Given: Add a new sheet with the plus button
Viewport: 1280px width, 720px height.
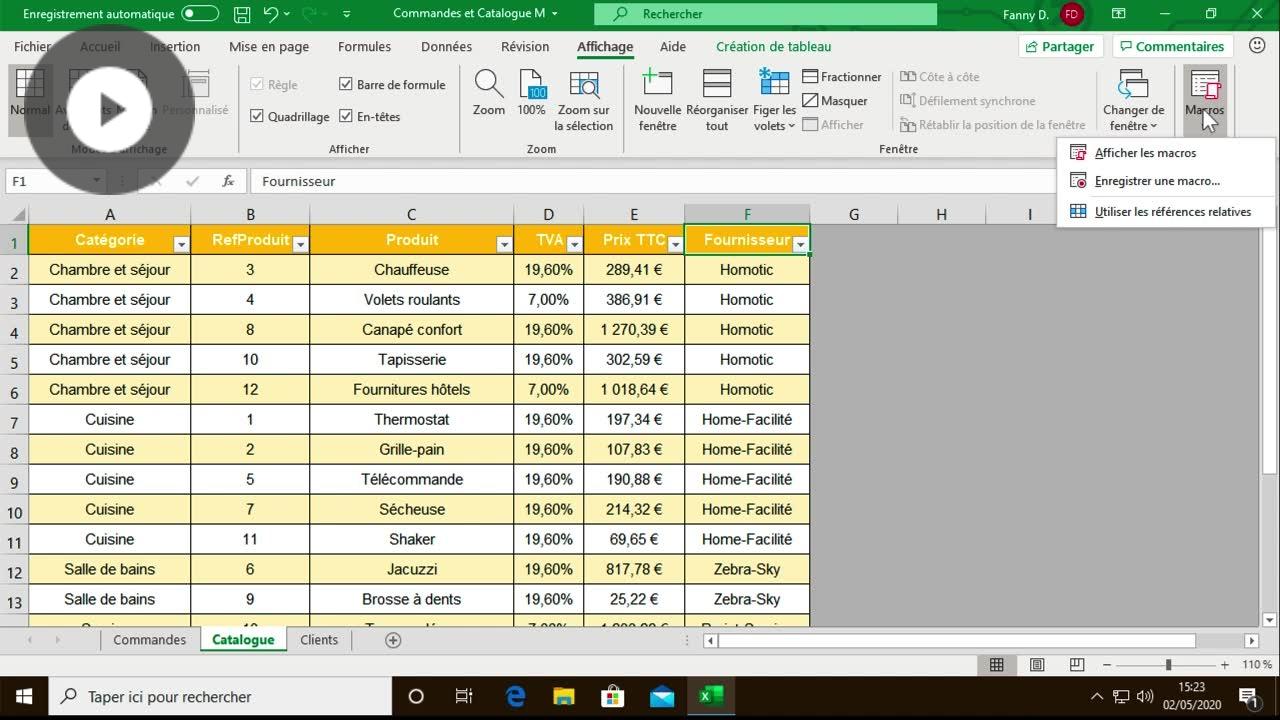Looking at the screenshot, I should pyautogui.click(x=392, y=639).
